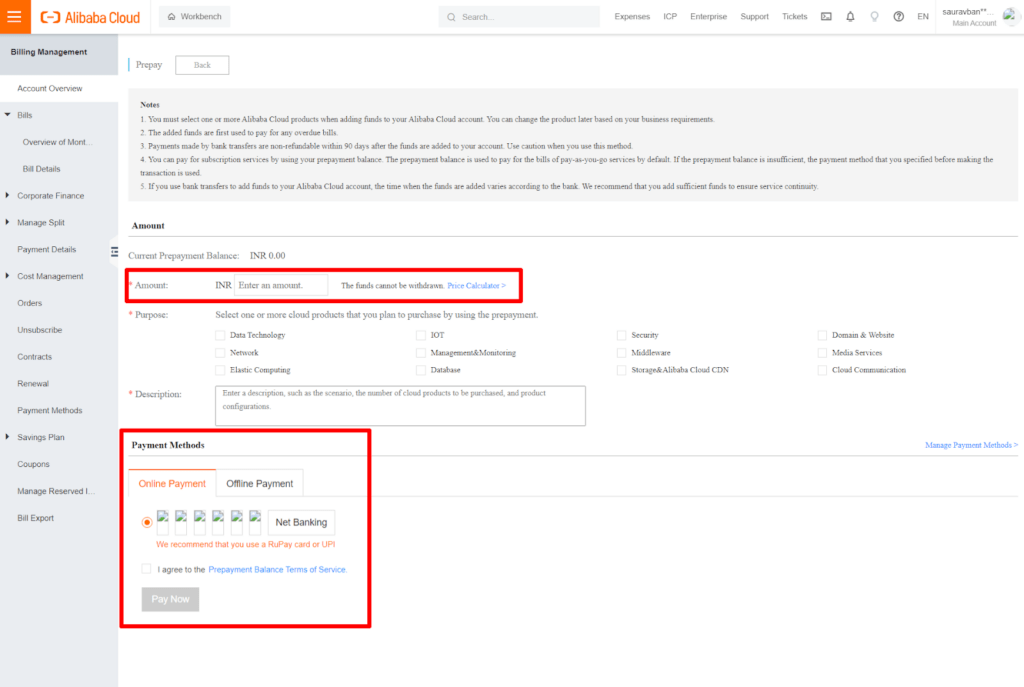
Task: Enable the Elastic Computing purpose checkbox
Action: point(220,370)
